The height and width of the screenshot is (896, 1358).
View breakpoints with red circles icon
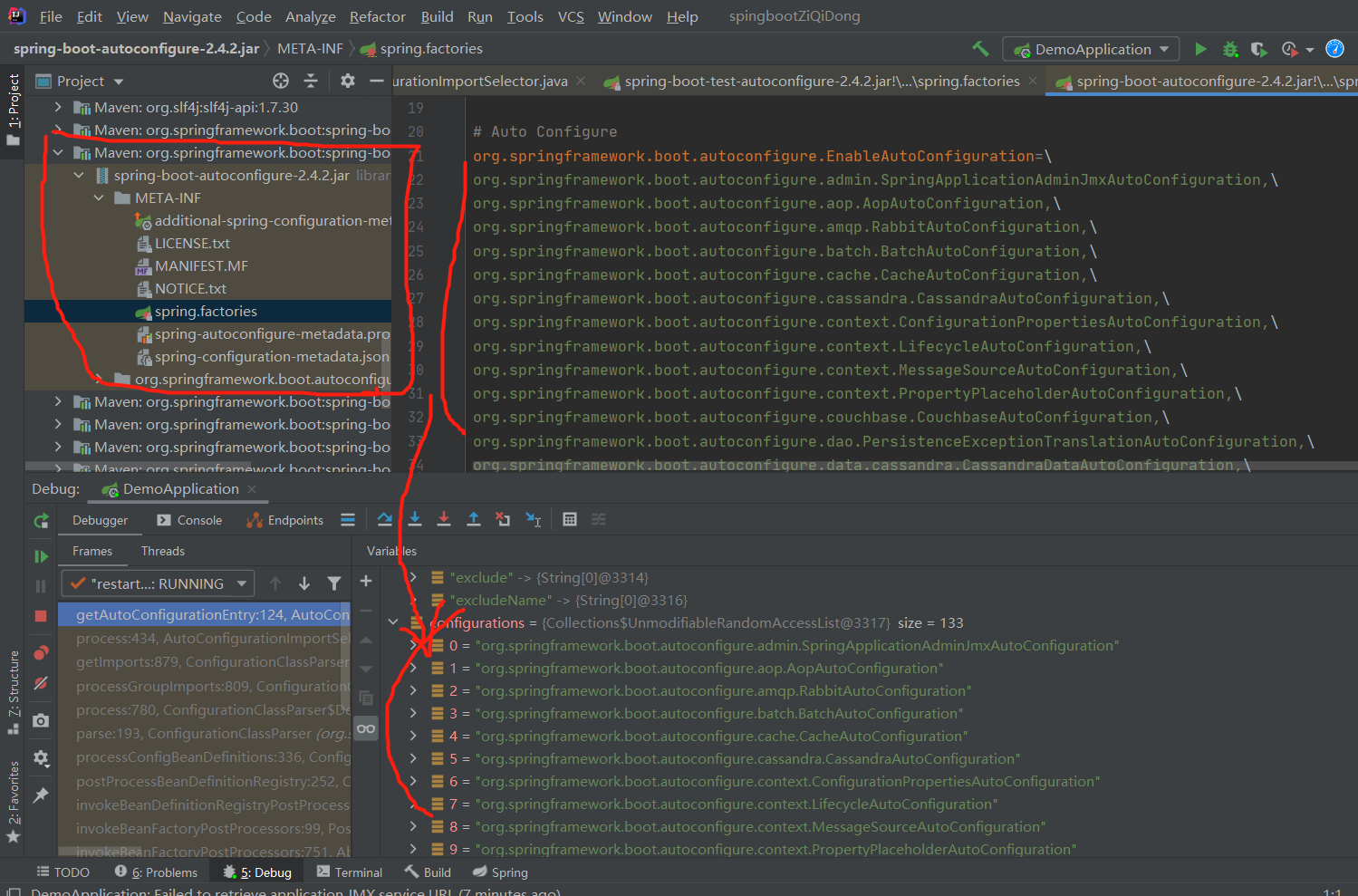(x=41, y=653)
